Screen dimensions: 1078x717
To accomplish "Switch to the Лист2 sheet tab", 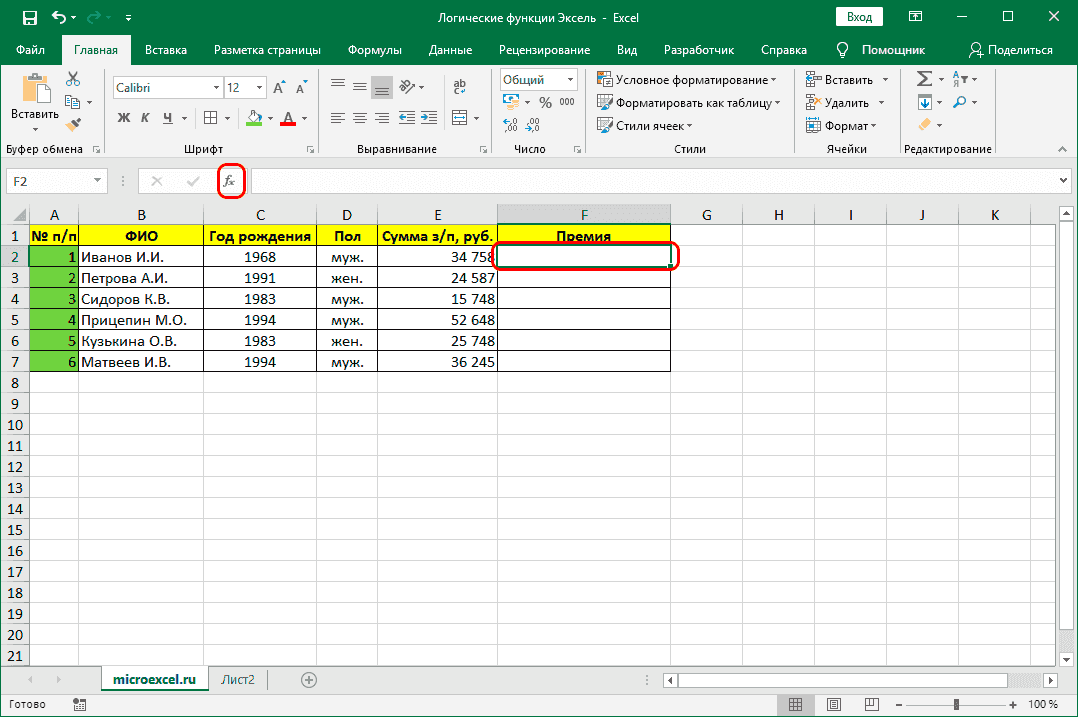I will point(238,680).
